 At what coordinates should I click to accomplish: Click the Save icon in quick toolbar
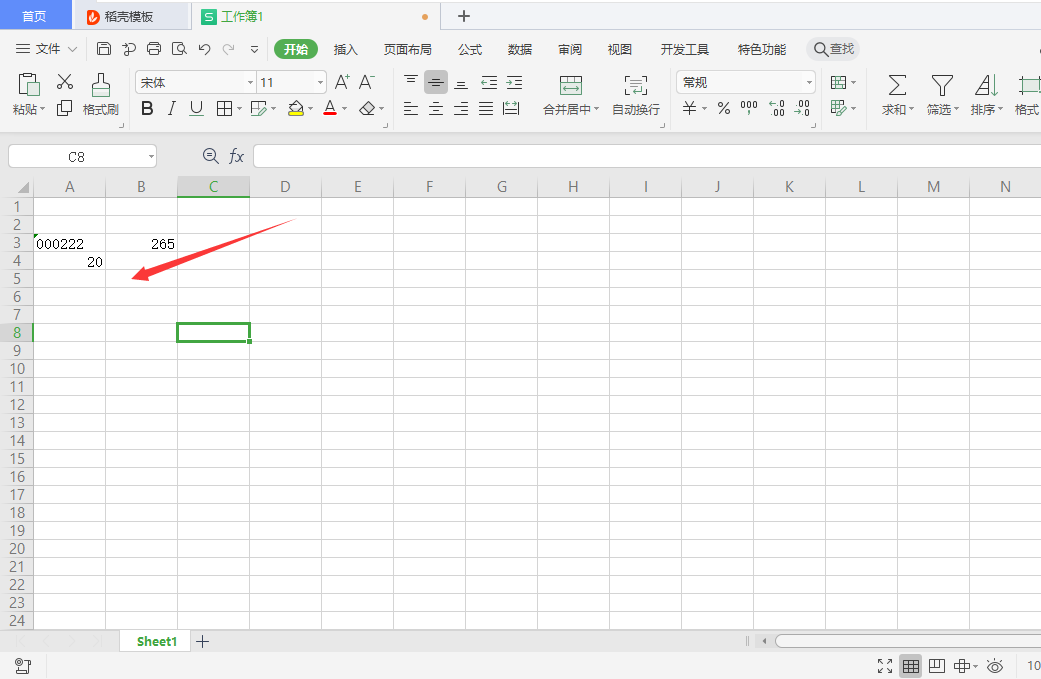point(104,49)
